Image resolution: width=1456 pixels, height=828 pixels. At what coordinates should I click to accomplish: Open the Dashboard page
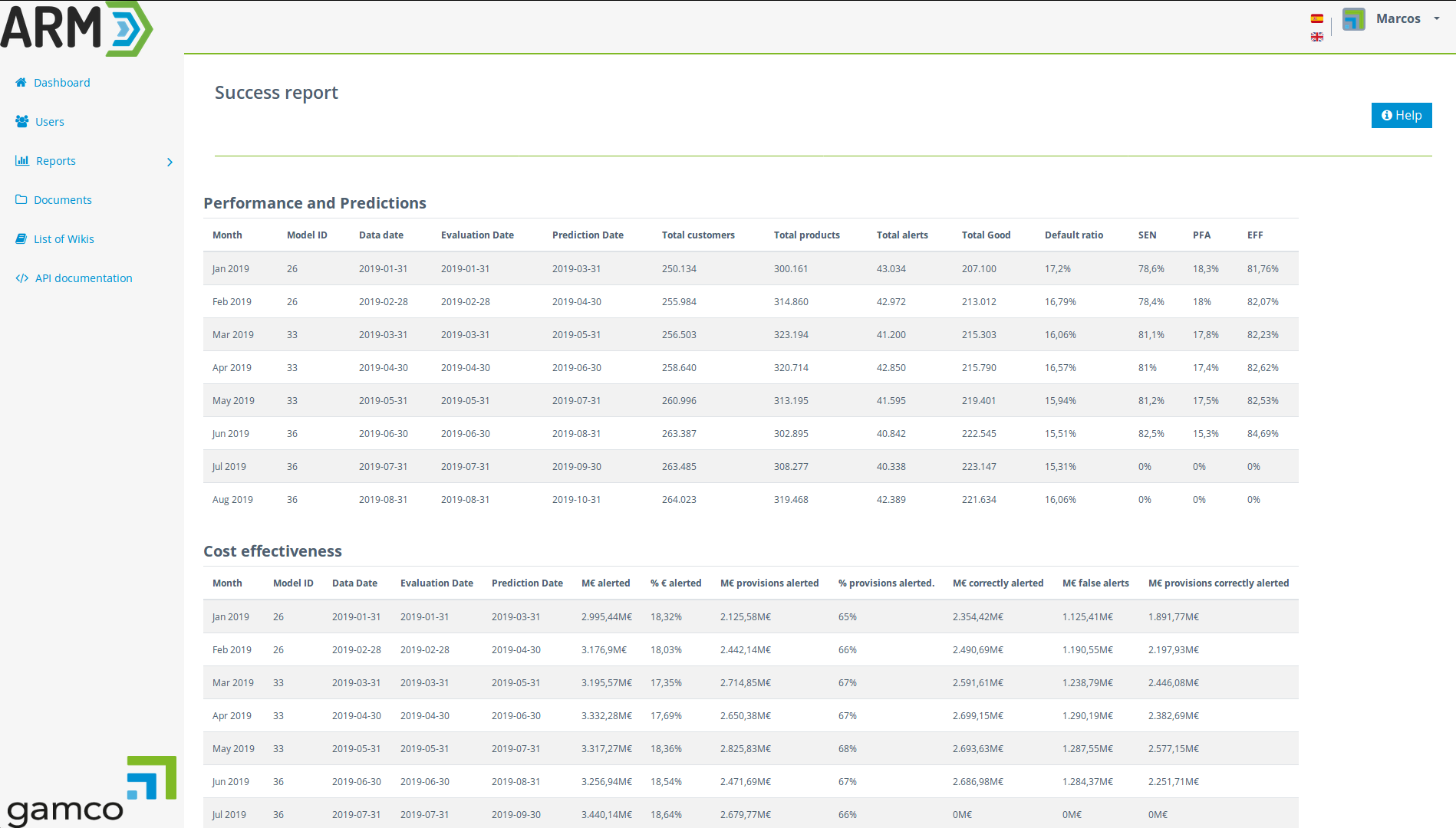(61, 83)
